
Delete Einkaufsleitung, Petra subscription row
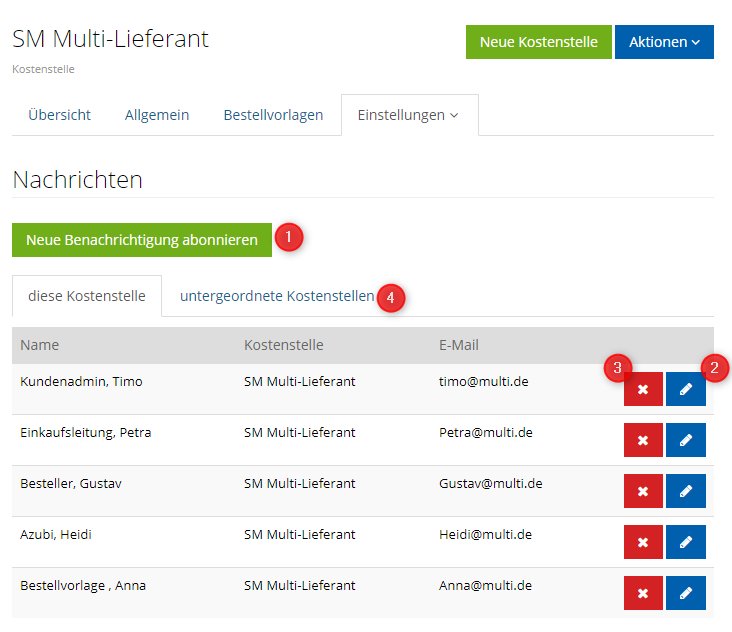(643, 440)
